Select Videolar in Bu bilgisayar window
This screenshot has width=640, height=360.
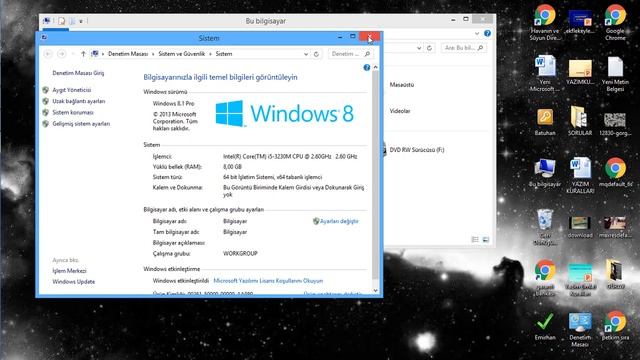(400, 111)
